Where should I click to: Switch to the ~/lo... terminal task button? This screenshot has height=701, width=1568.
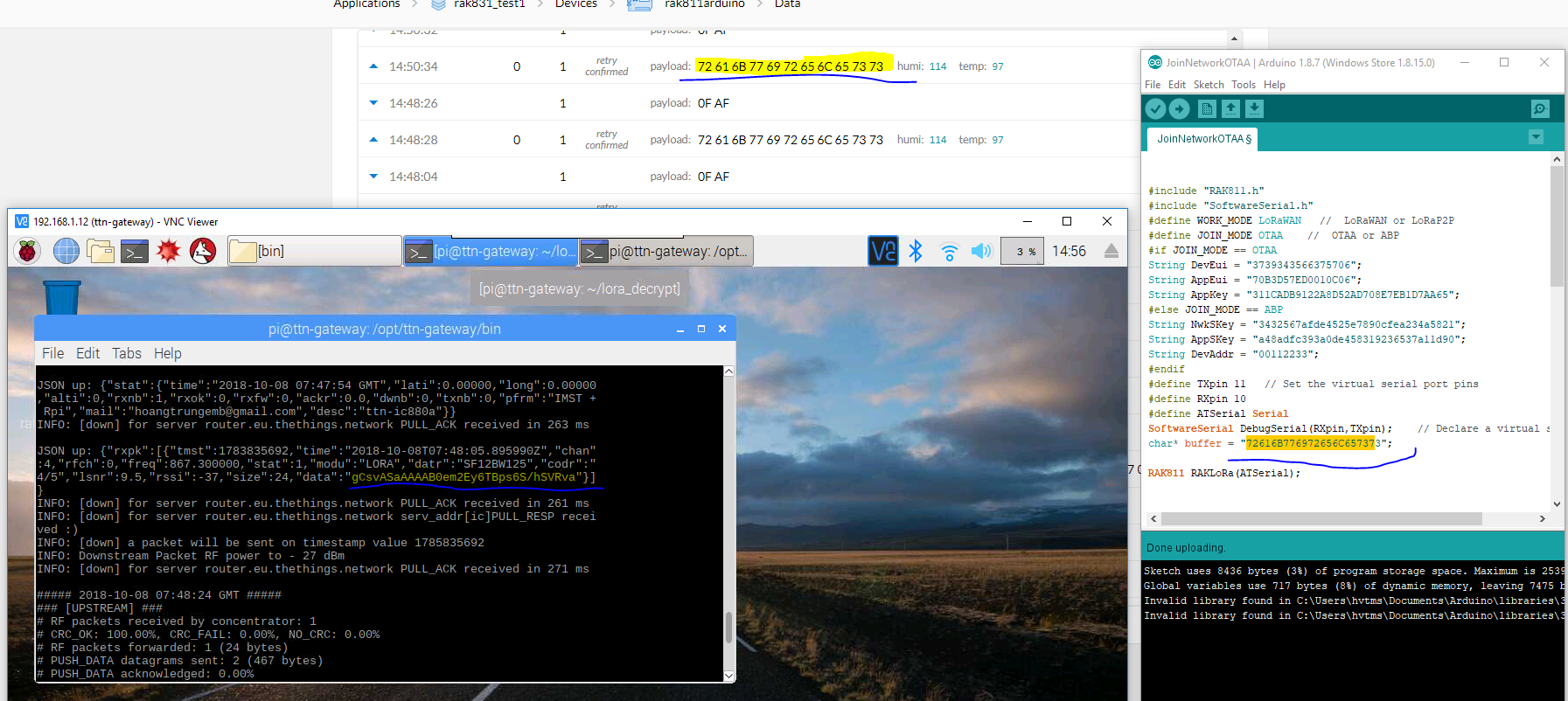coord(490,252)
